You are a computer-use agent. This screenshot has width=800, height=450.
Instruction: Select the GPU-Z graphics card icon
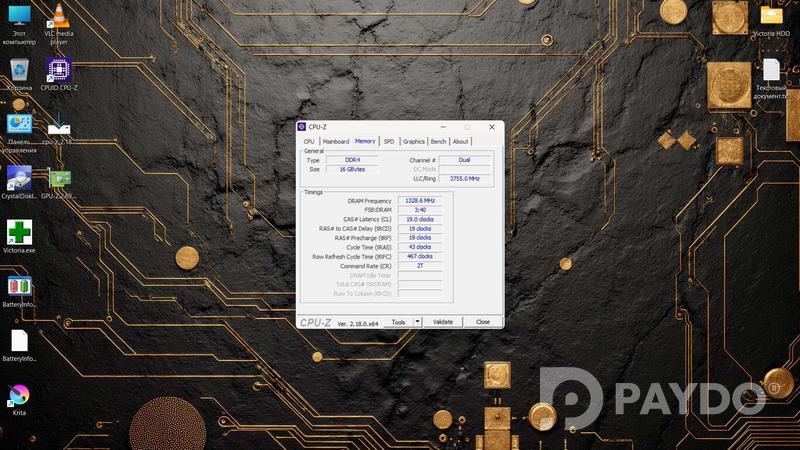click(x=59, y=183)
